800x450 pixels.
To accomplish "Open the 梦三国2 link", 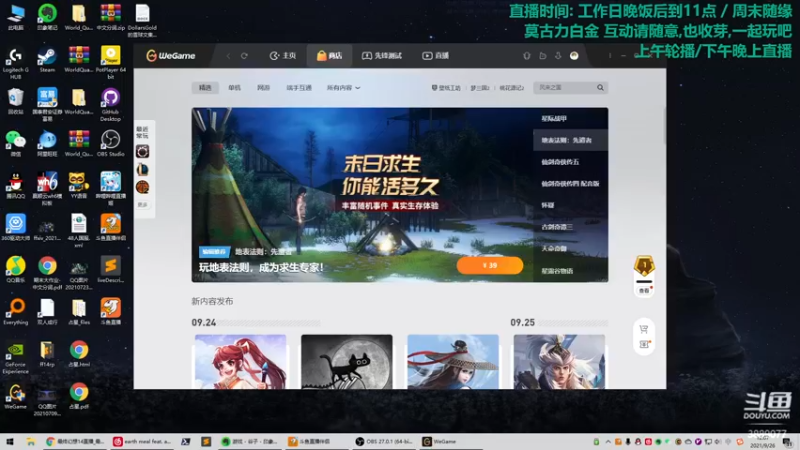I will pos(480,88).
